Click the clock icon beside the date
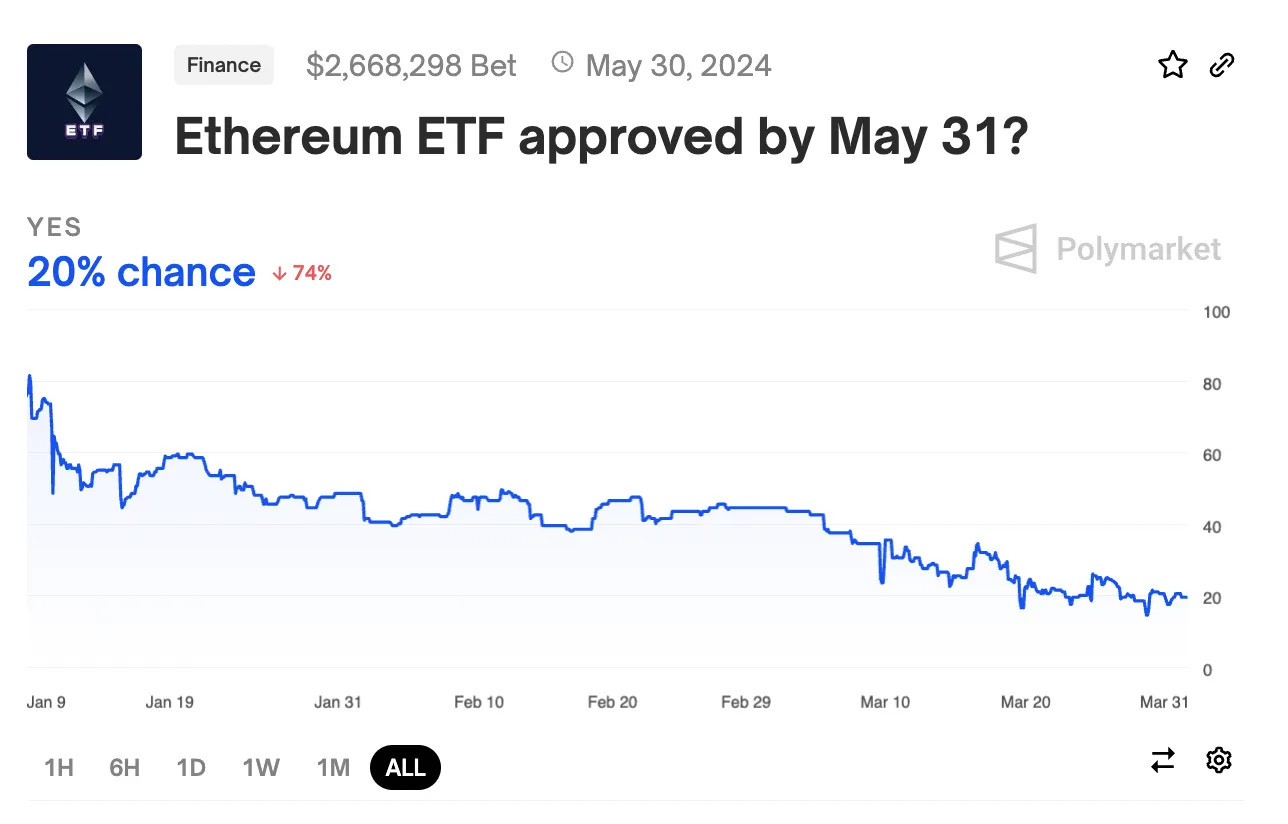This screenshot has height=824, width=1288. 563,64
